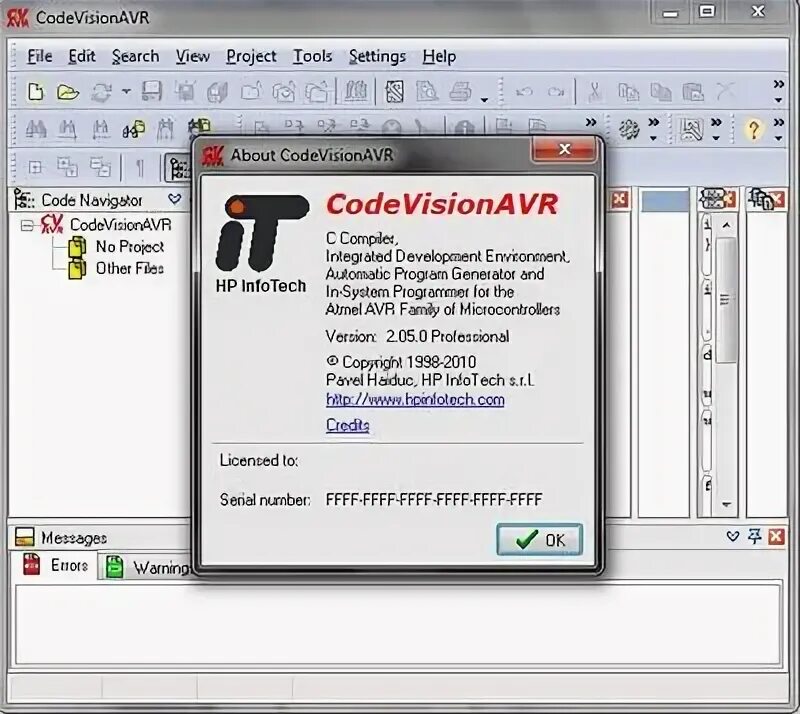Click the Cut scissors icon
The image size is (800, 714).
(594, 92)
